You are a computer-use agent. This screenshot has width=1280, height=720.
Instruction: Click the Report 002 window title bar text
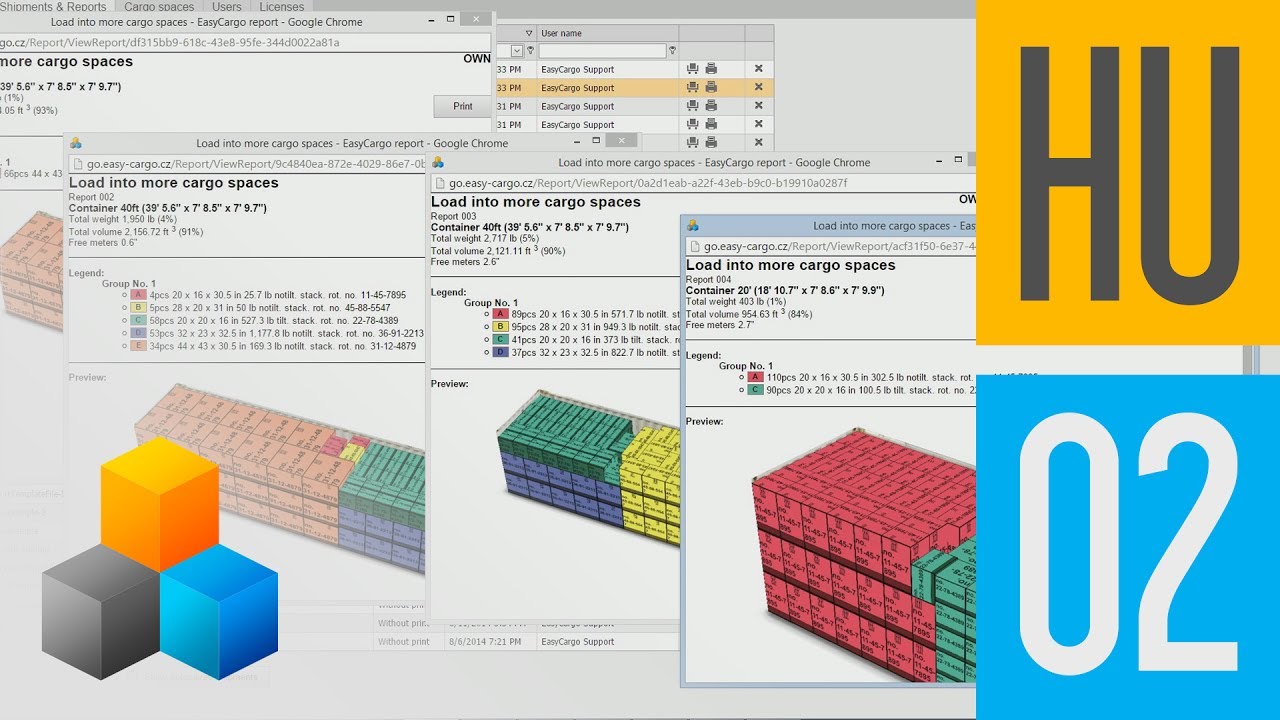[352, 143]
